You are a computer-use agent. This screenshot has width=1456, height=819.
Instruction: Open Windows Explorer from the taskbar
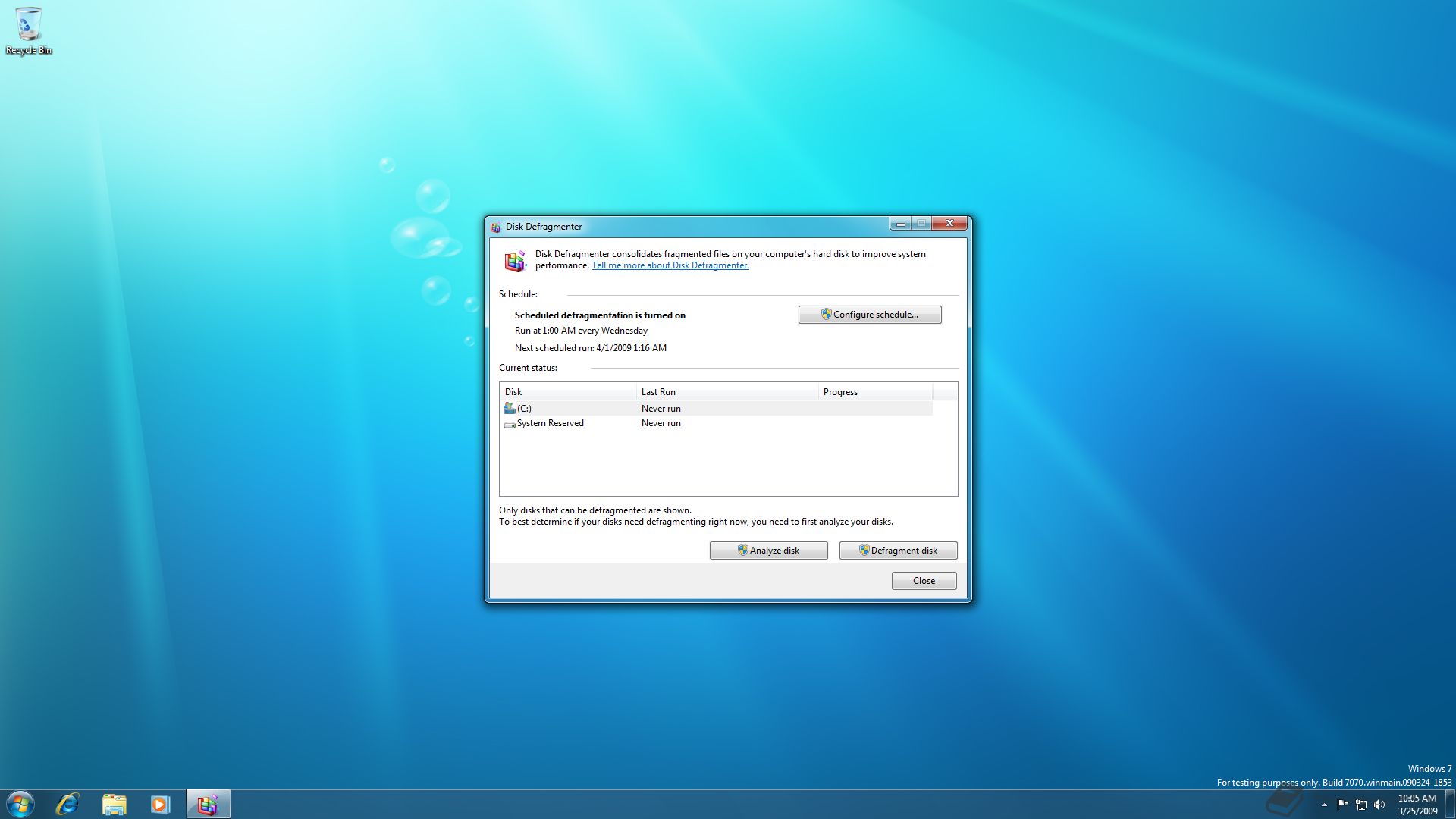coord(114,804)
